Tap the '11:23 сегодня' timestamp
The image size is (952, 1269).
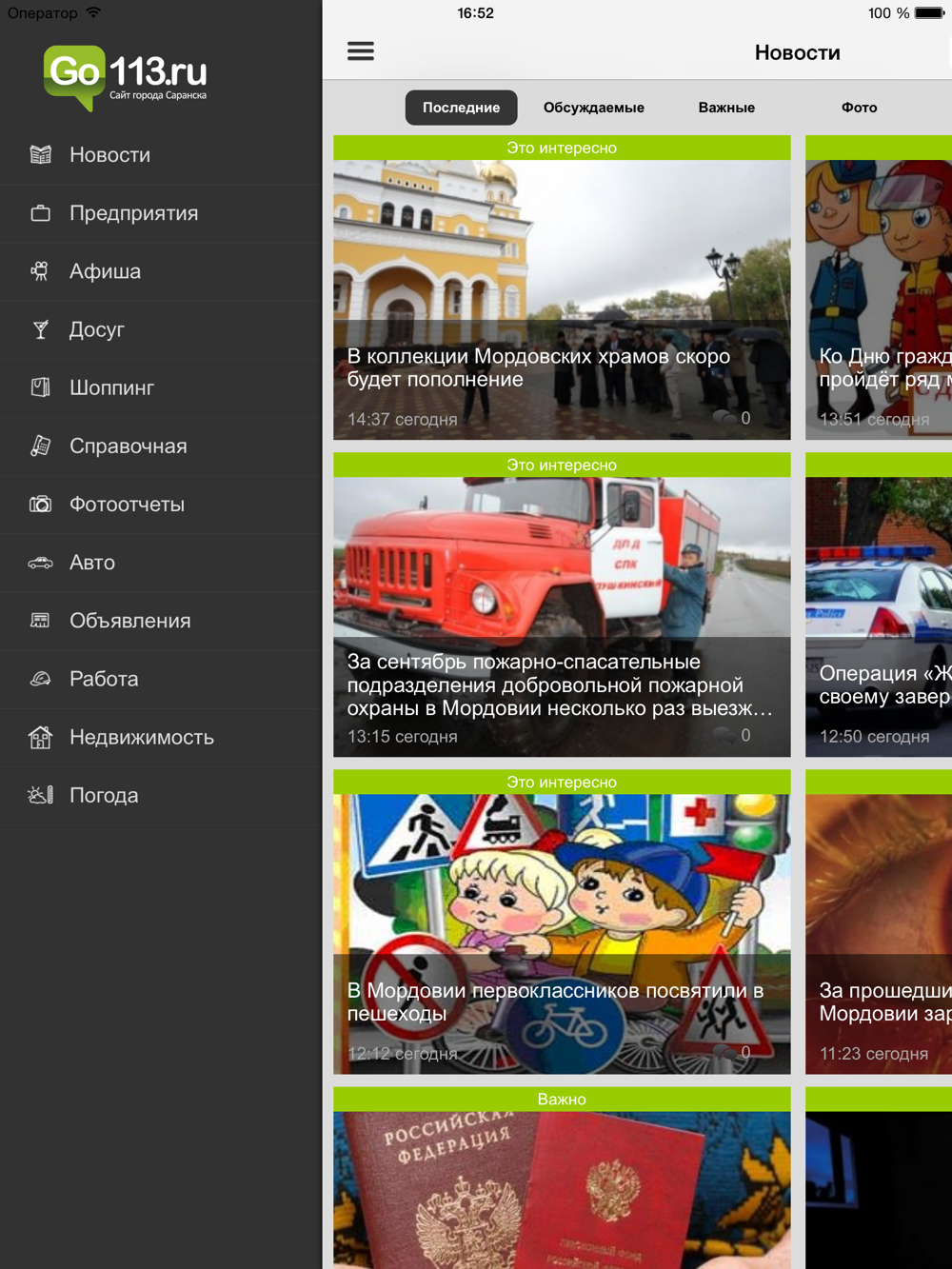pos(873,1053)
